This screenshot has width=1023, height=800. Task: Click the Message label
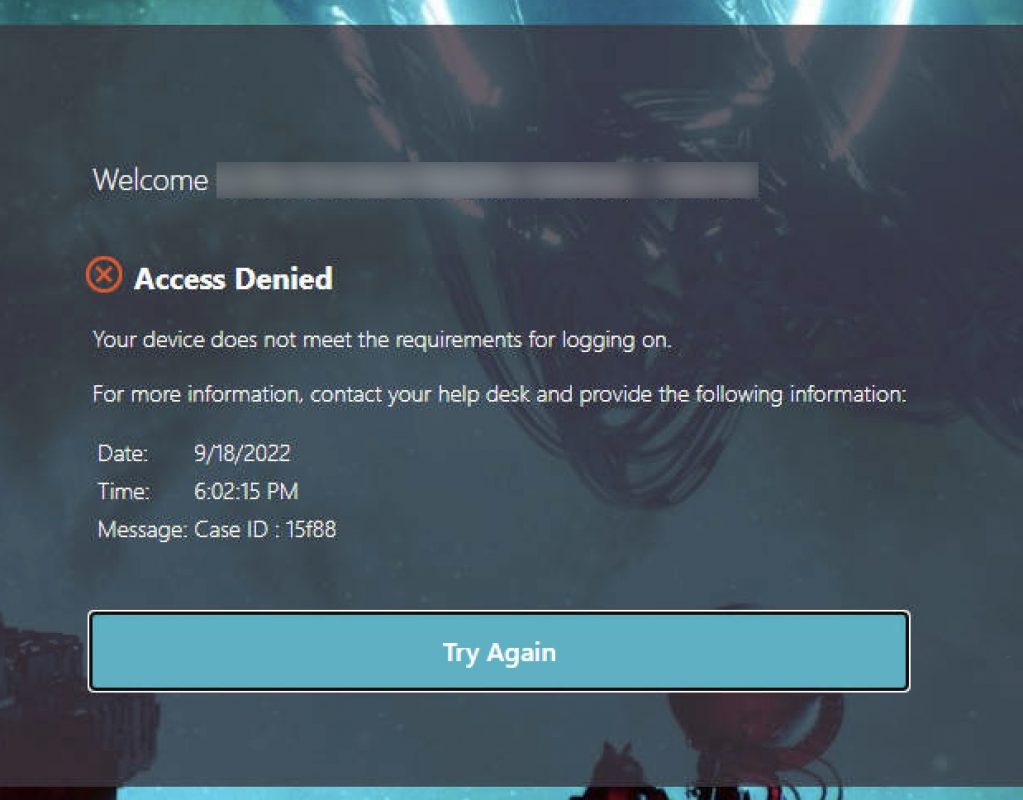[141, 530]
